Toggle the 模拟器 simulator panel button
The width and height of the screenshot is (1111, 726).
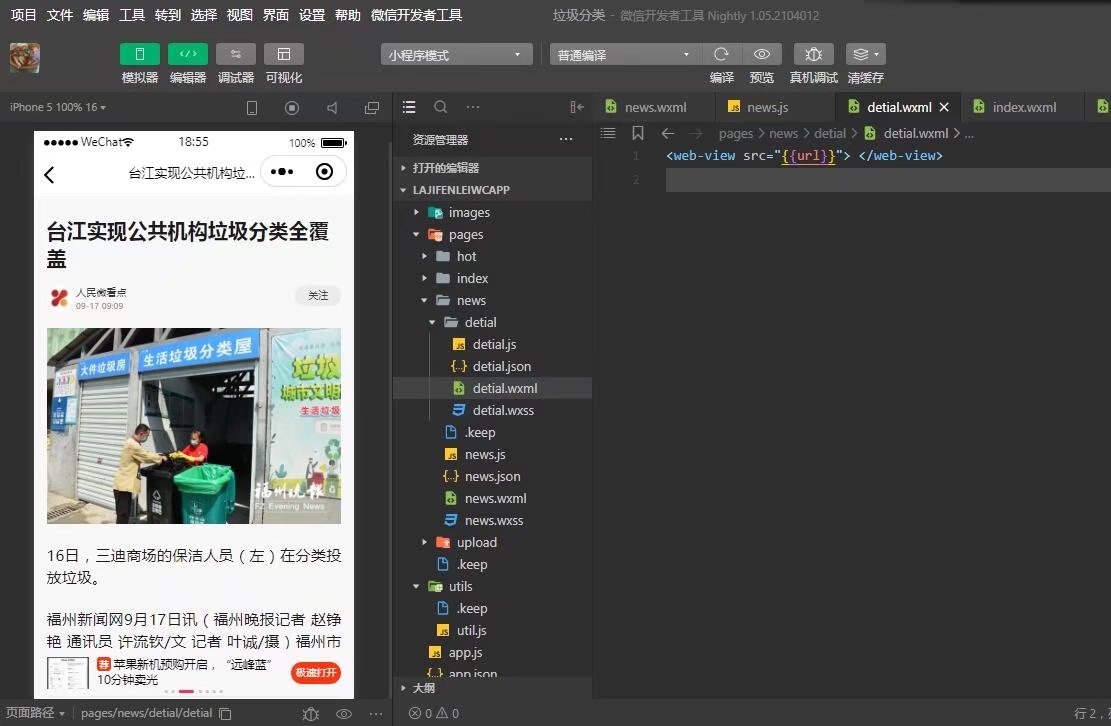pyautogui.click(x=140, y=54)
